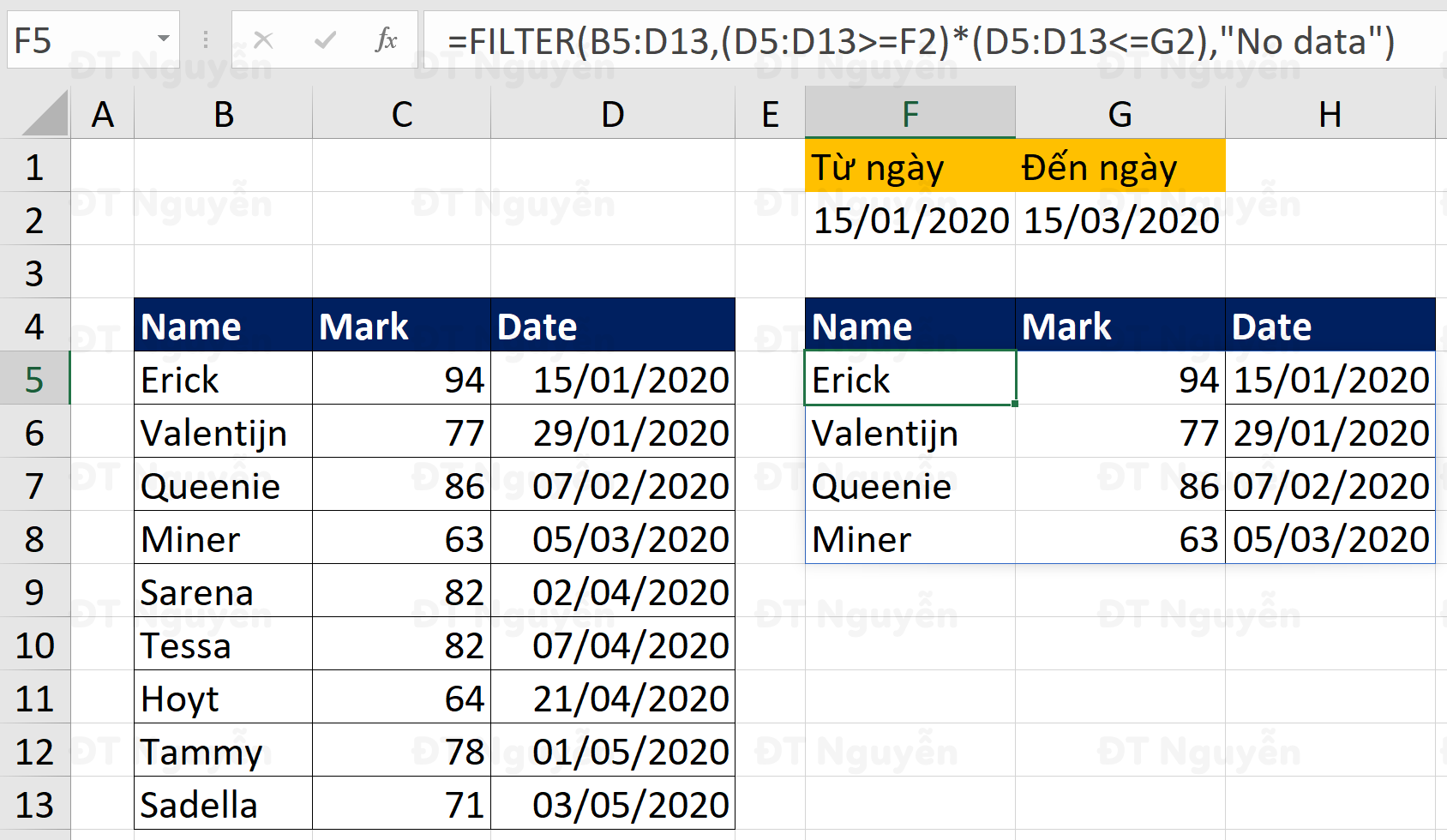This screenshot has height=840, width=1447.
Task: Click the Enter checkmark icon in formula bar
Action: 325,39
